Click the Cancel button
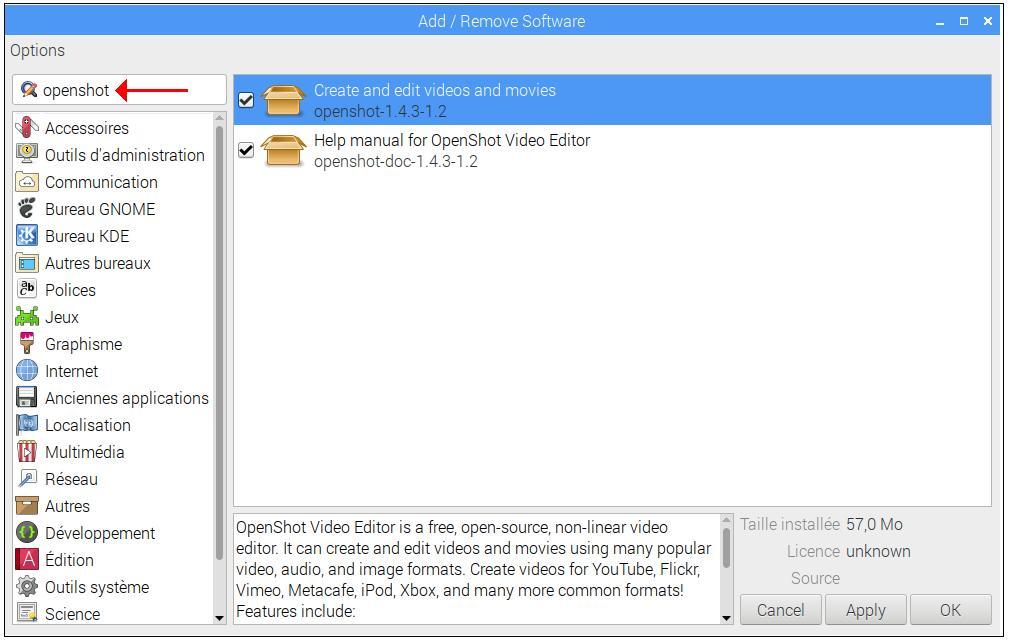 [x=780, y=609]
